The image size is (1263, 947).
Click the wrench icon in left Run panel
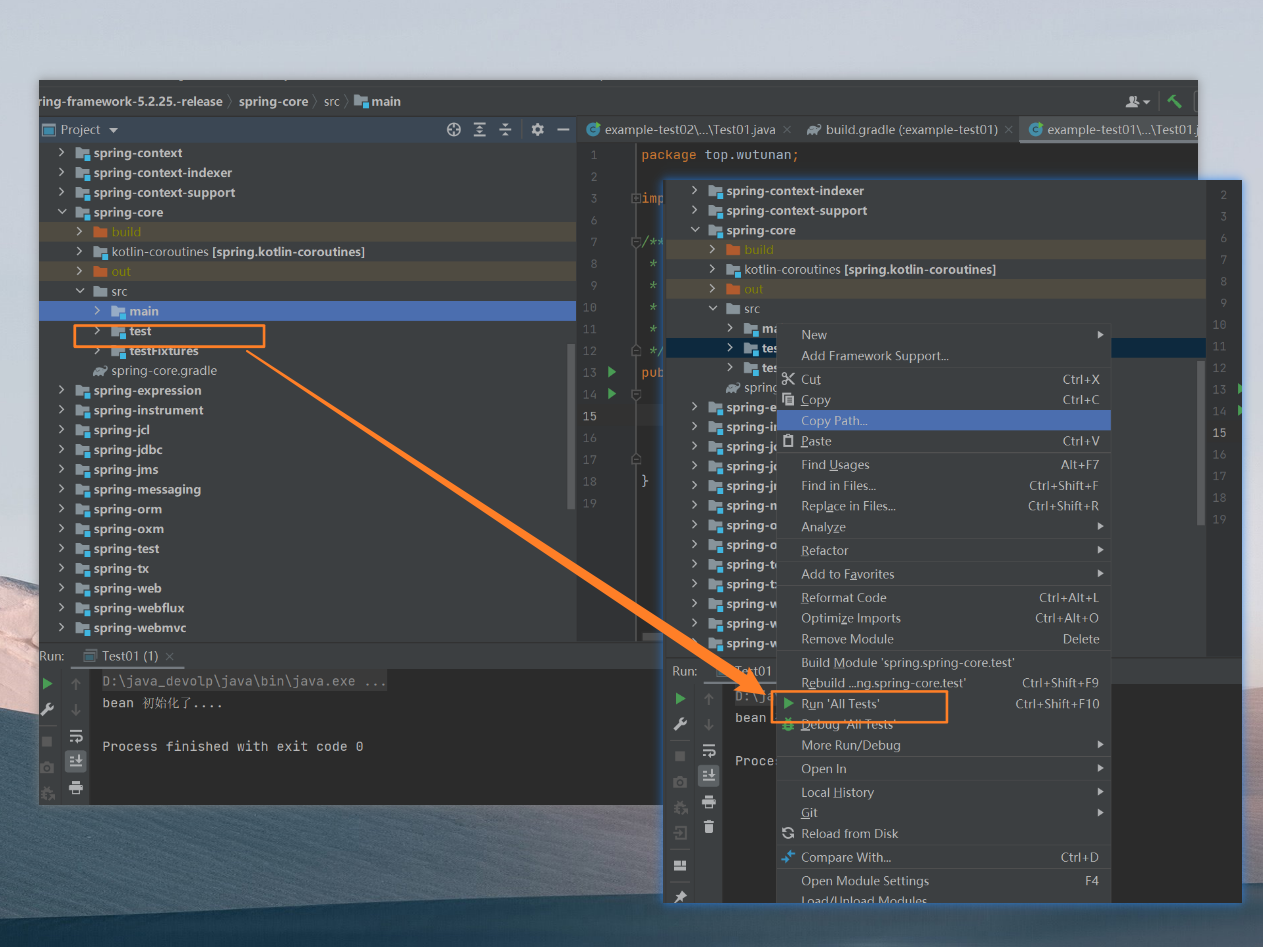coord(47,709)
